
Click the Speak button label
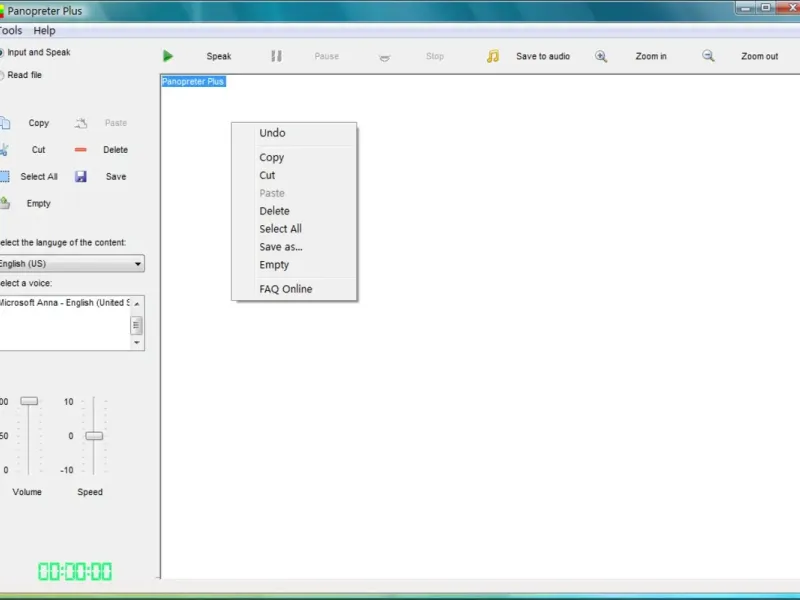219,56
